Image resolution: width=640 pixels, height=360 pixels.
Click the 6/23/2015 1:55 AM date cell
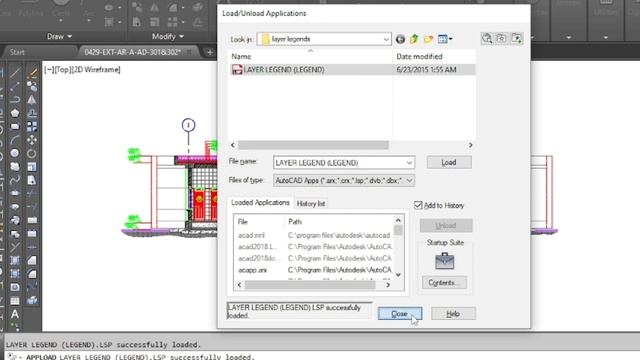click(x=427, y=70)
